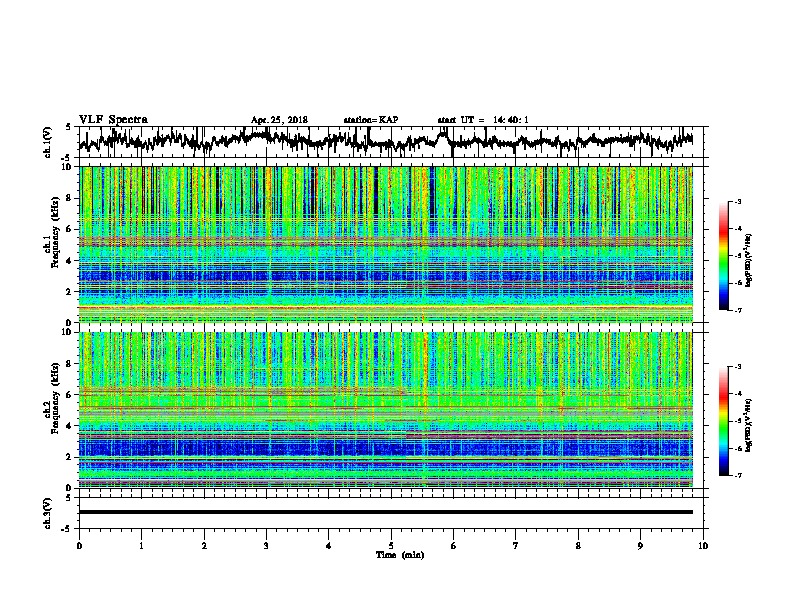The height and width of the screenshot is (612, 792).
Task: Click the time axis tick label 4
Action: [329, 546]
